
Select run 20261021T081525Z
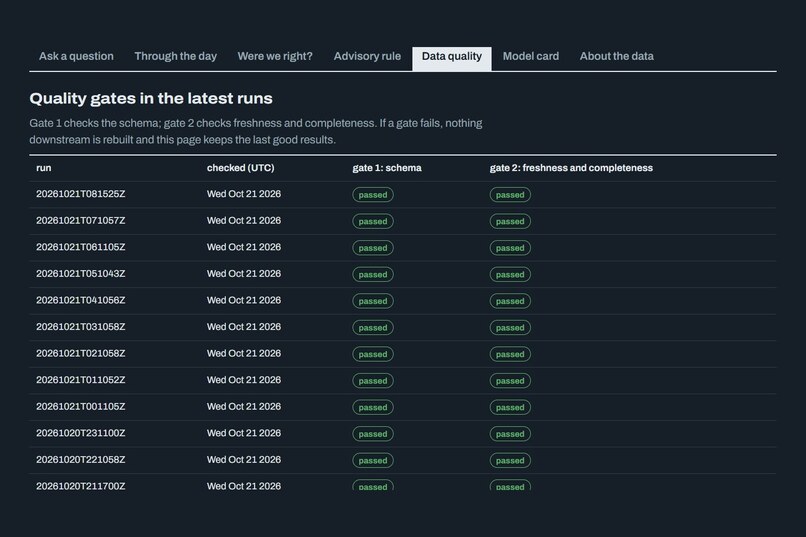tap(81, 194)
